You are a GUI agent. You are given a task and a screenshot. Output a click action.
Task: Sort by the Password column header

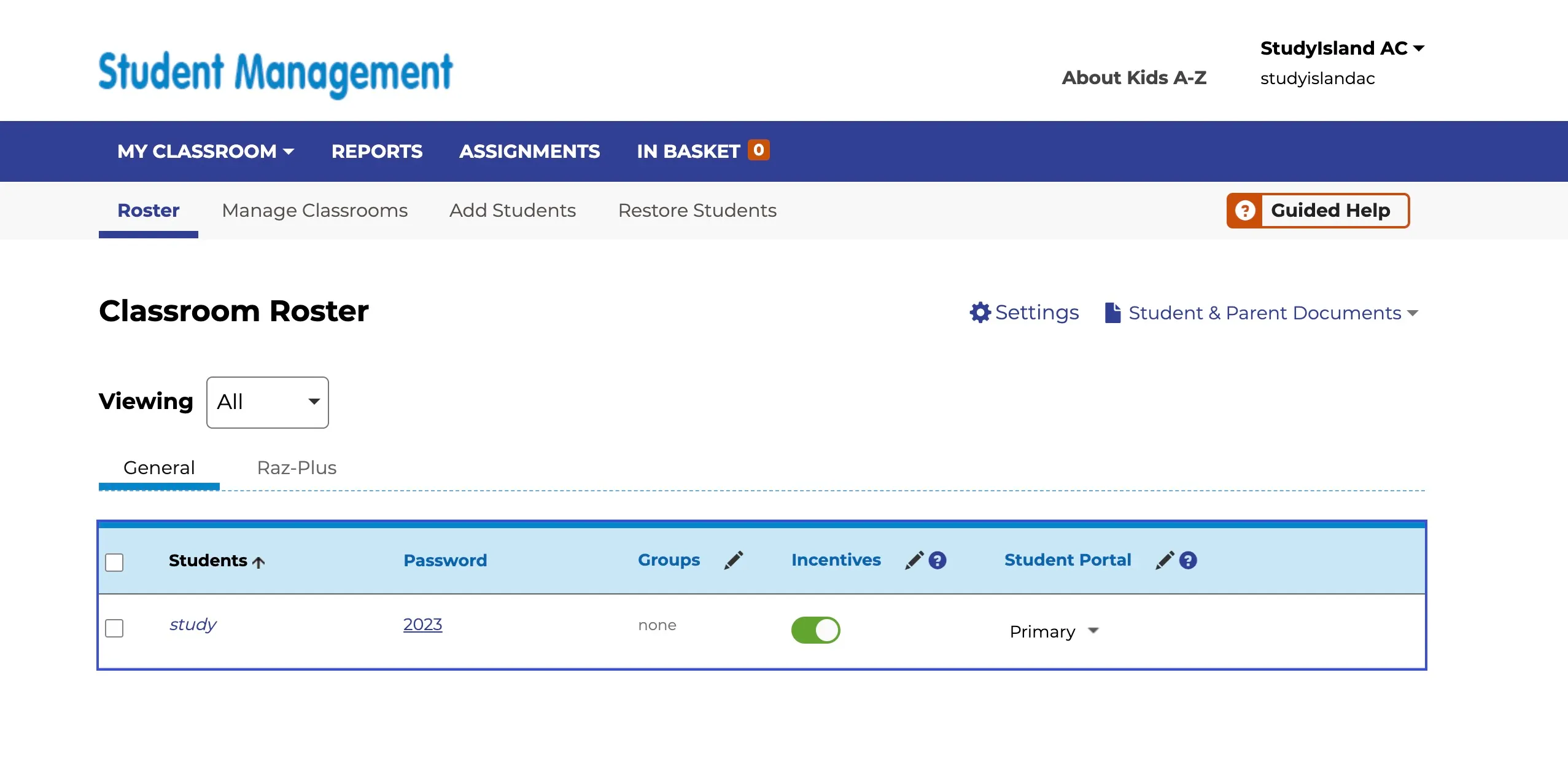(x=445, y=560)
